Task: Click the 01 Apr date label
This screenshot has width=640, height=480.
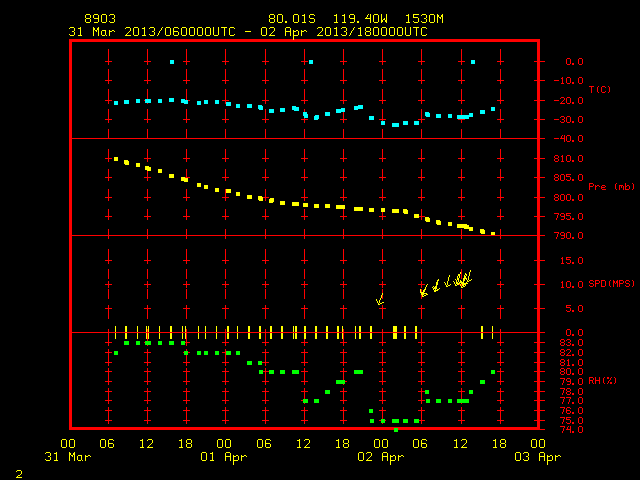Action: click(224, 457)
